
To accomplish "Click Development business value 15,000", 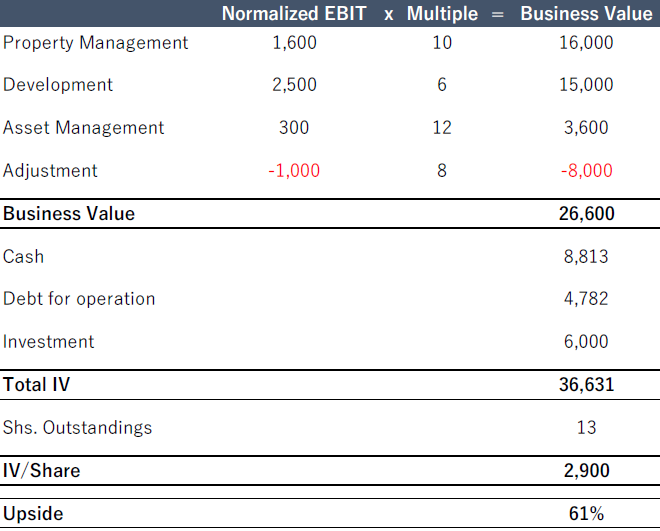I will [x=586, y=85].
